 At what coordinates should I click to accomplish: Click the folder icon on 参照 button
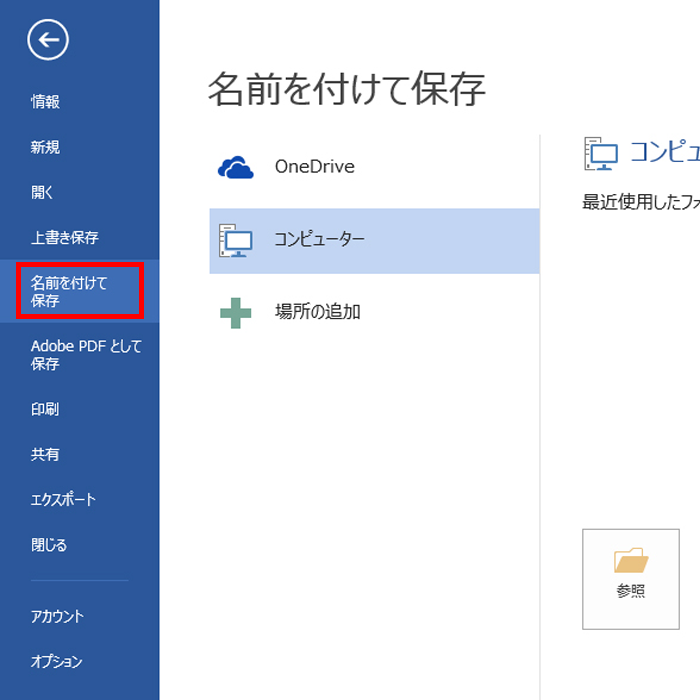pyautogui.click(x=631, y=560)
